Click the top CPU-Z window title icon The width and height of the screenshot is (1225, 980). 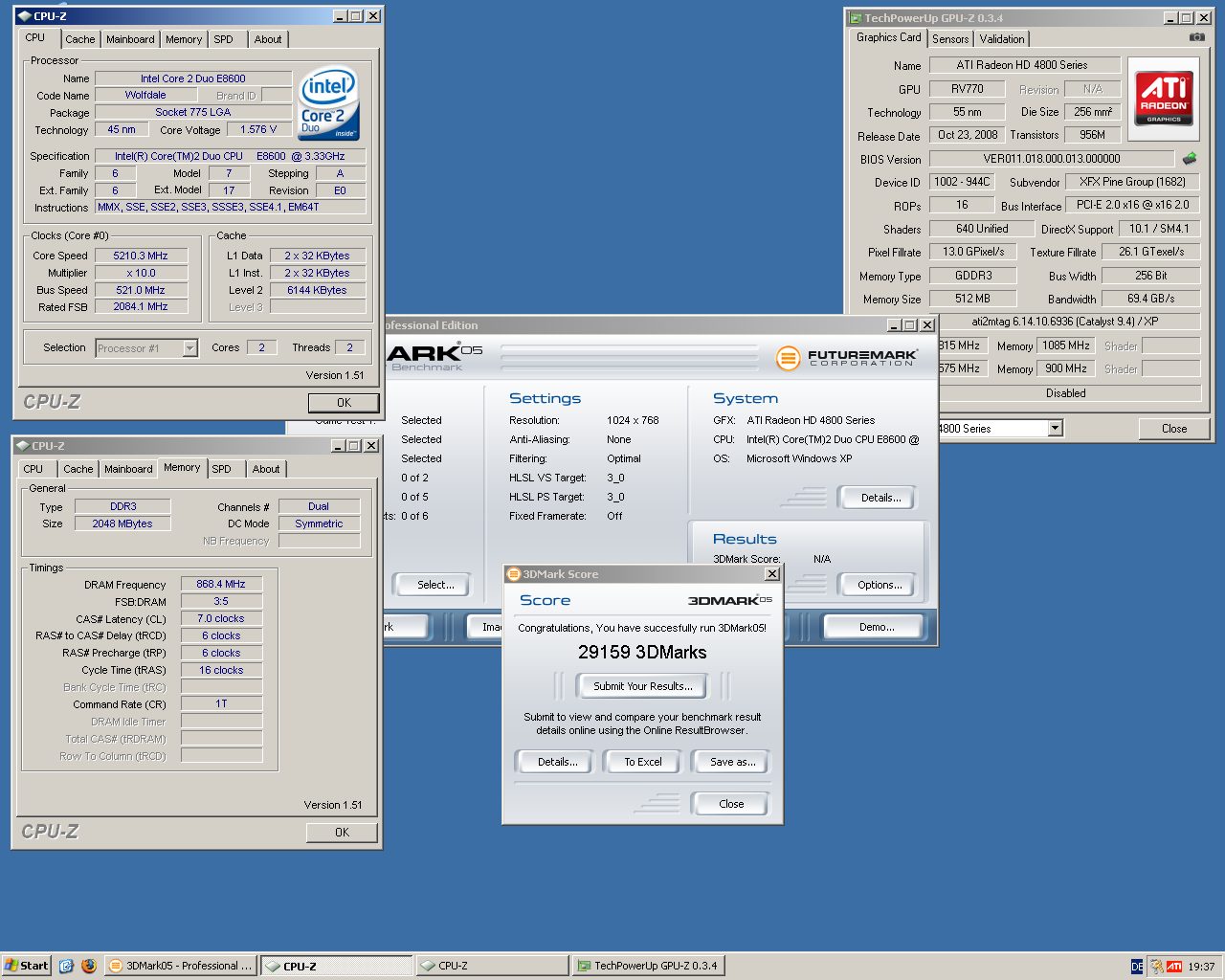(x=24, y=16)
